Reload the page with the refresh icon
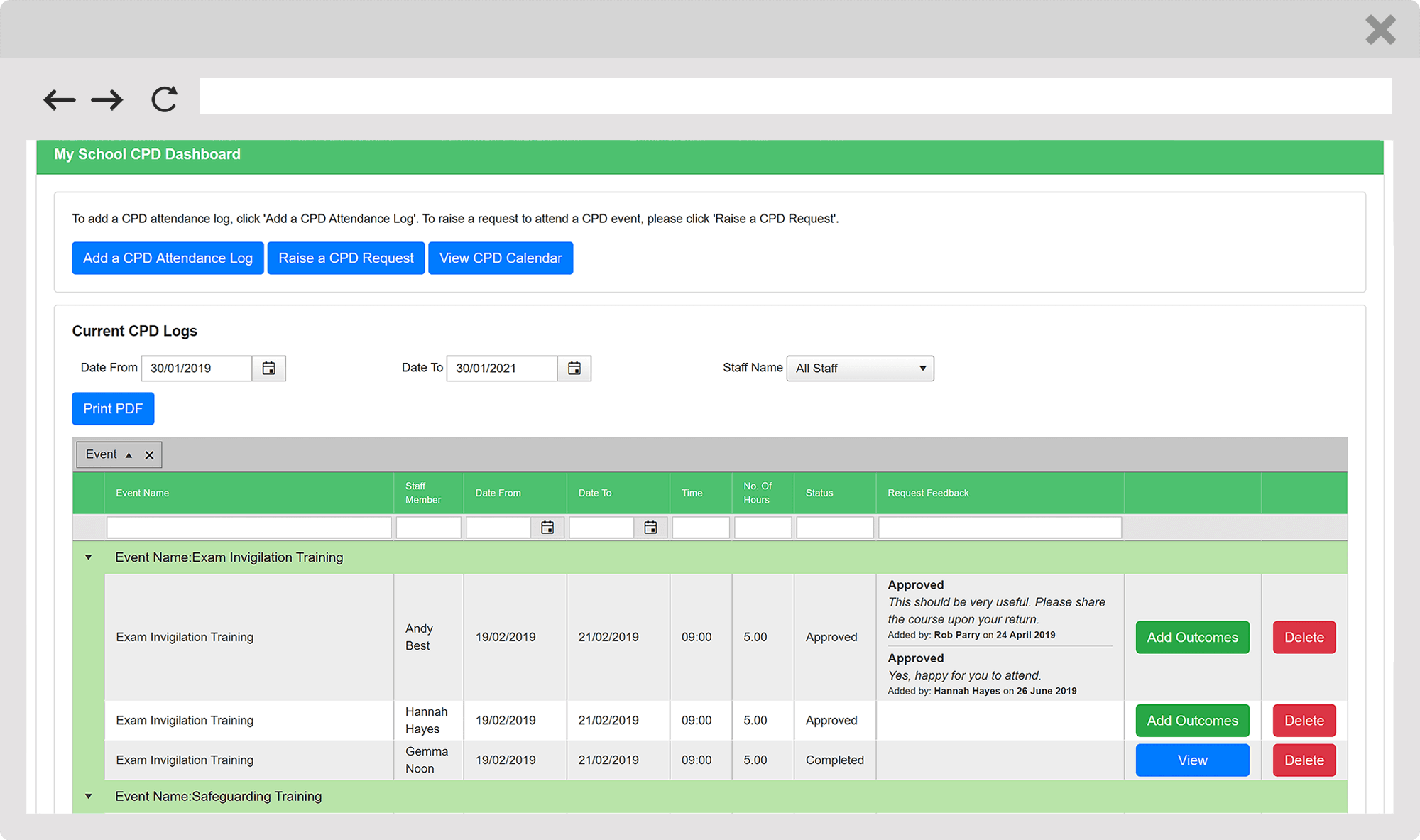1420x840 pixels. pyautogui.click(x=165, y=99)
